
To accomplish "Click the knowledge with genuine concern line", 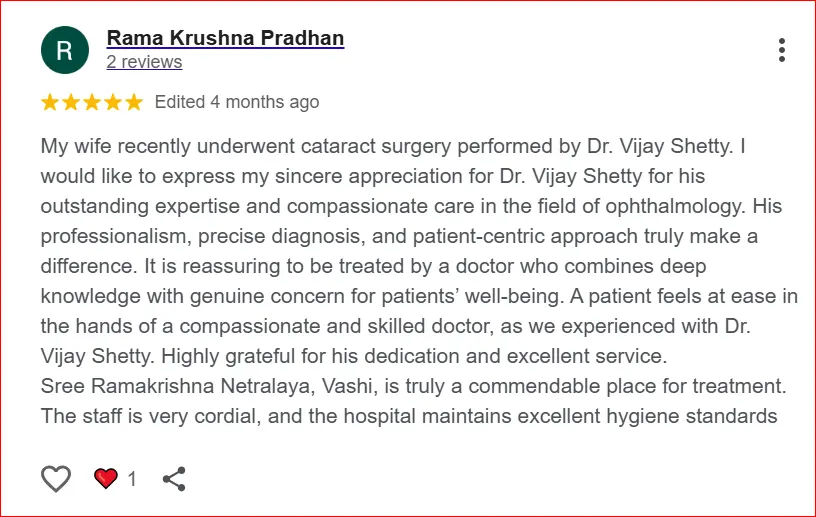I will click(419, 296).
